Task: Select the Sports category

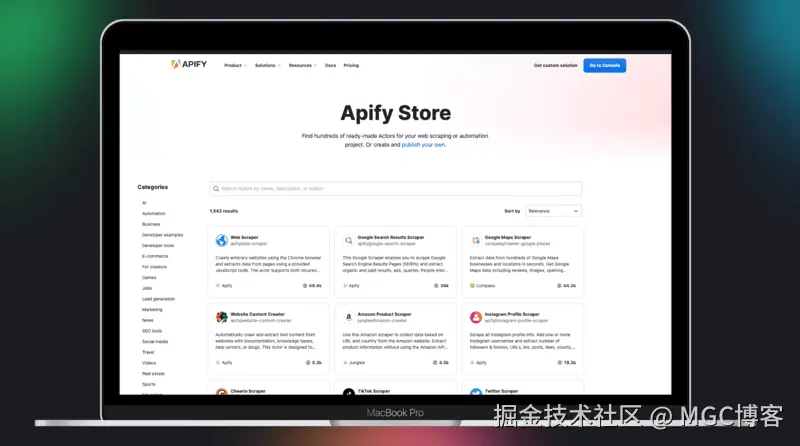Action: (x=149, y=385)
